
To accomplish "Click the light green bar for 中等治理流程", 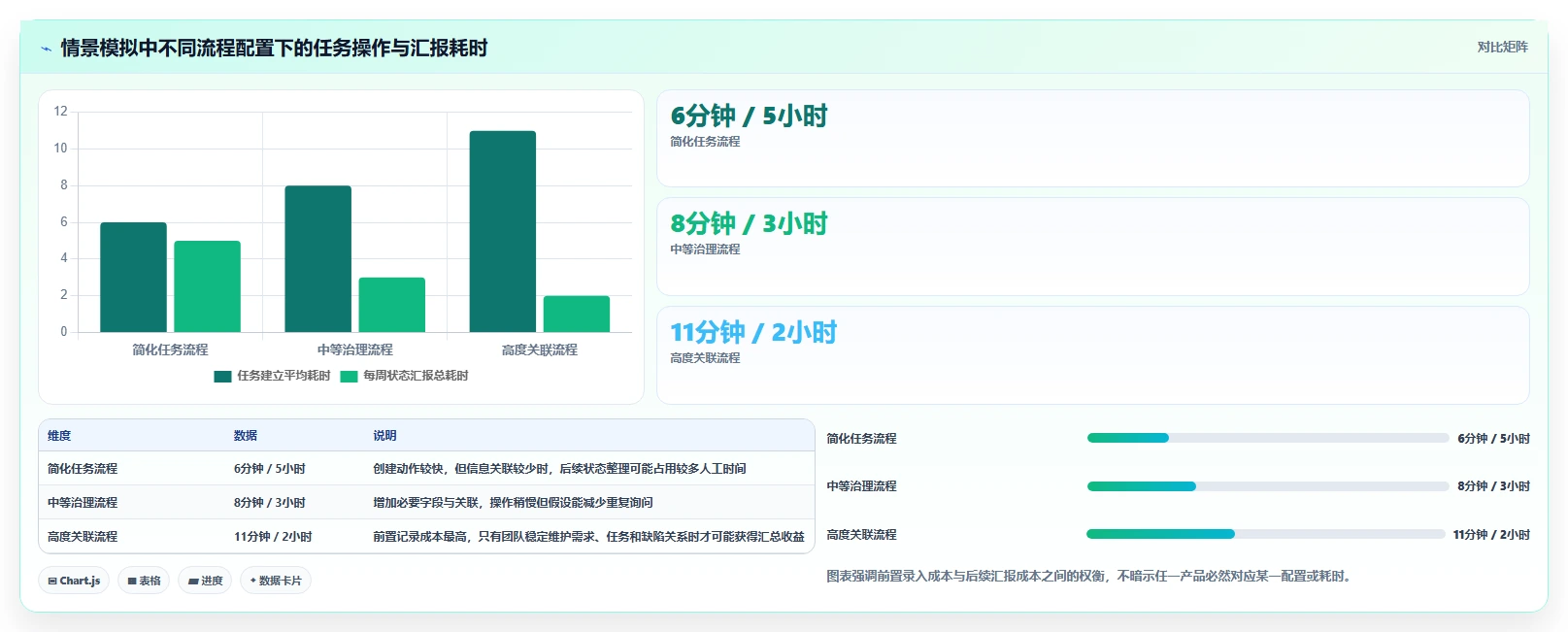I will (391, 305).
